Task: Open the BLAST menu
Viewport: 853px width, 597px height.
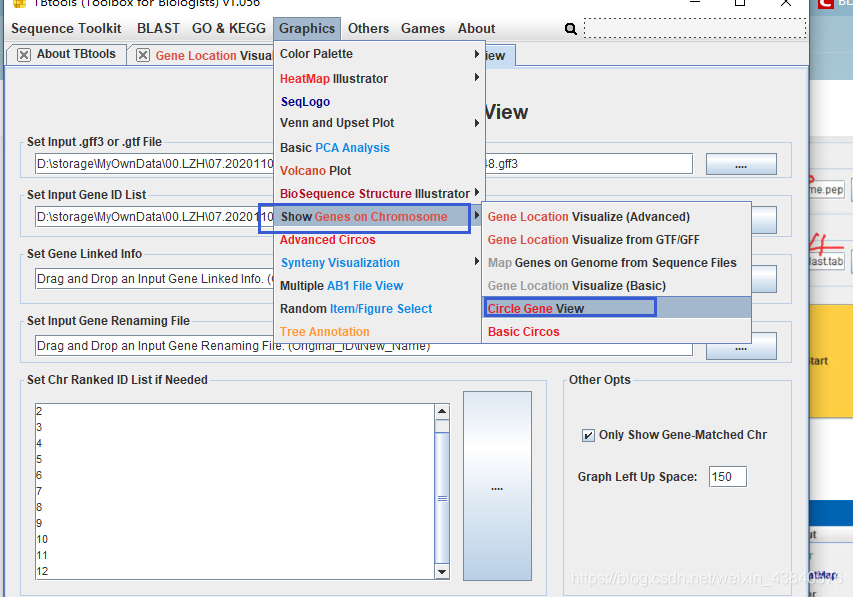Action: coord(158,28)
